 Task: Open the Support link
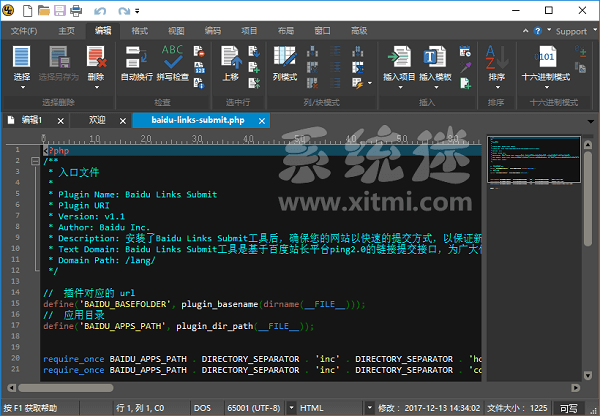coord(571,31)
